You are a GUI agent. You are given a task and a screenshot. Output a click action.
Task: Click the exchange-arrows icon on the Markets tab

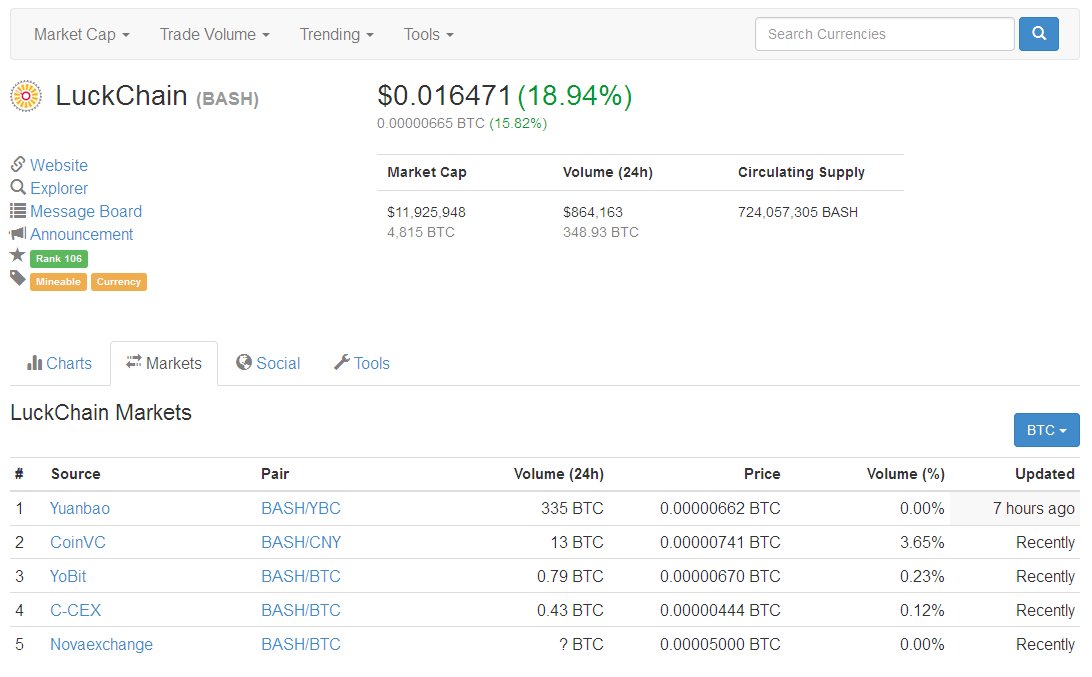coord(132,363)
